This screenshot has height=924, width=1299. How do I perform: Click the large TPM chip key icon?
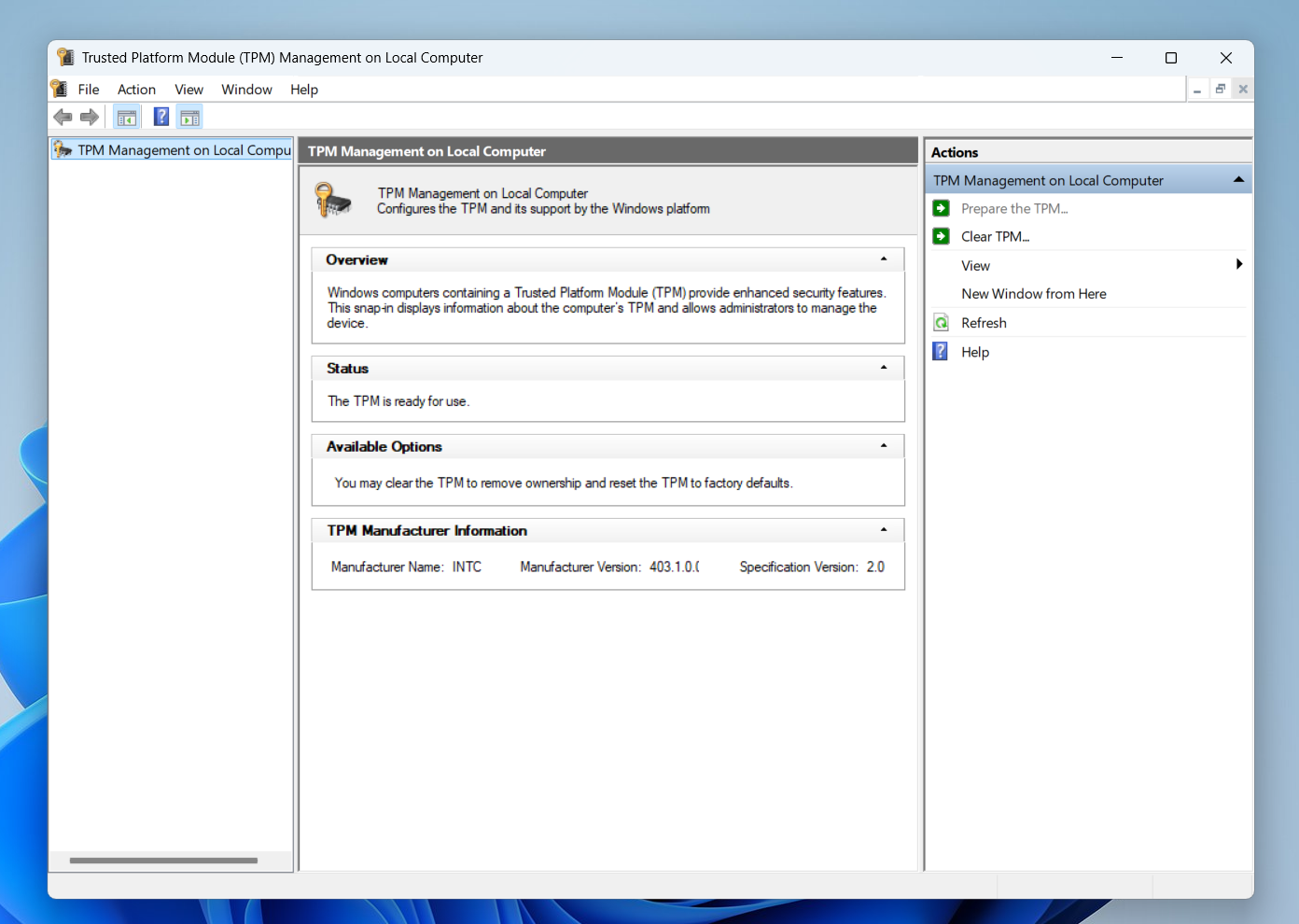point(332,200)
